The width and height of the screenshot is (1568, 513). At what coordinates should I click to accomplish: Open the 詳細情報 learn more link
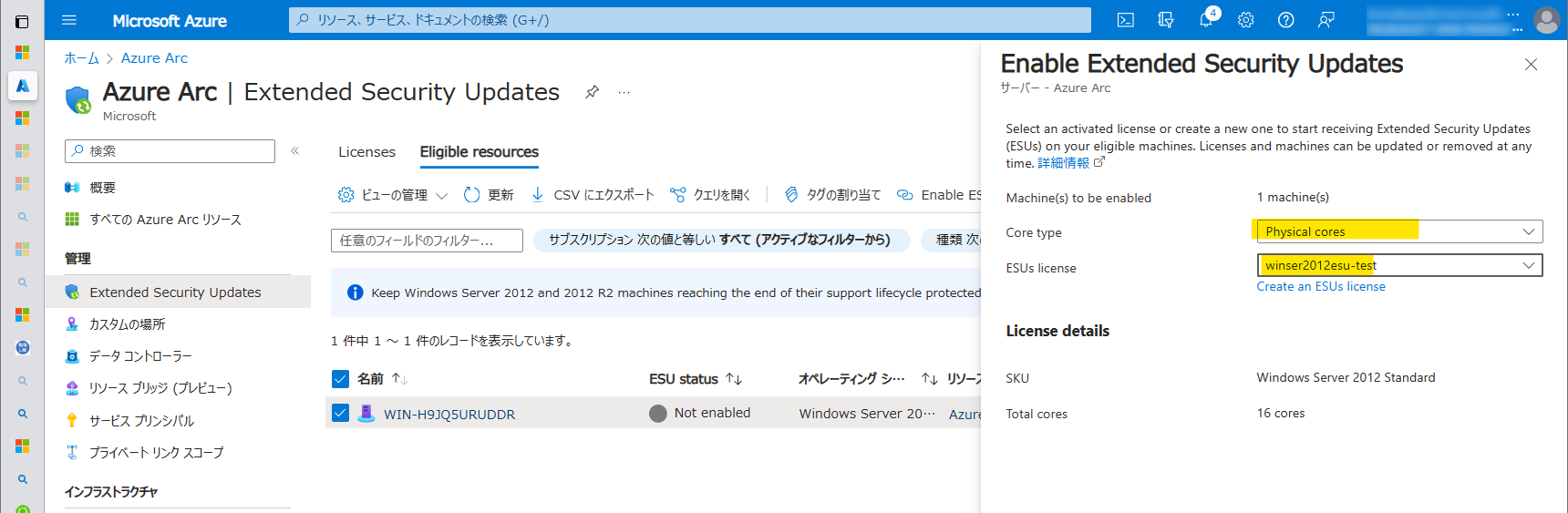point(1063,163)
